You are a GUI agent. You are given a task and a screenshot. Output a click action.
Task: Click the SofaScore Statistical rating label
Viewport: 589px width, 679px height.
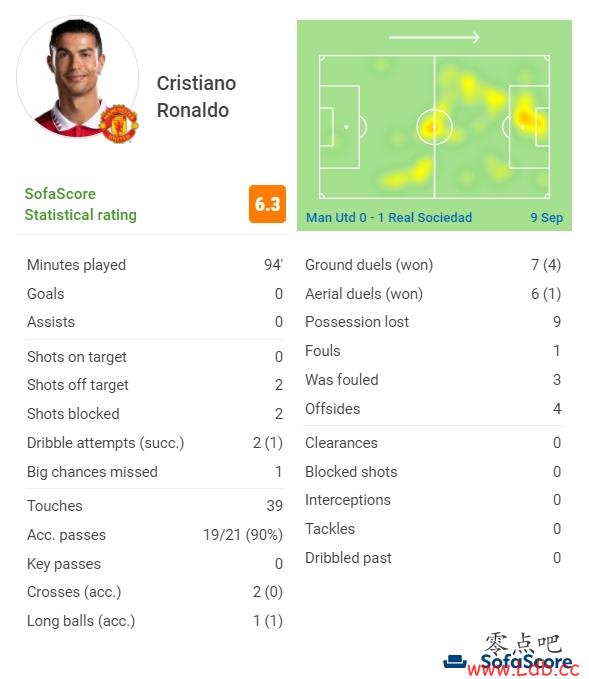[x=81, y=204]
